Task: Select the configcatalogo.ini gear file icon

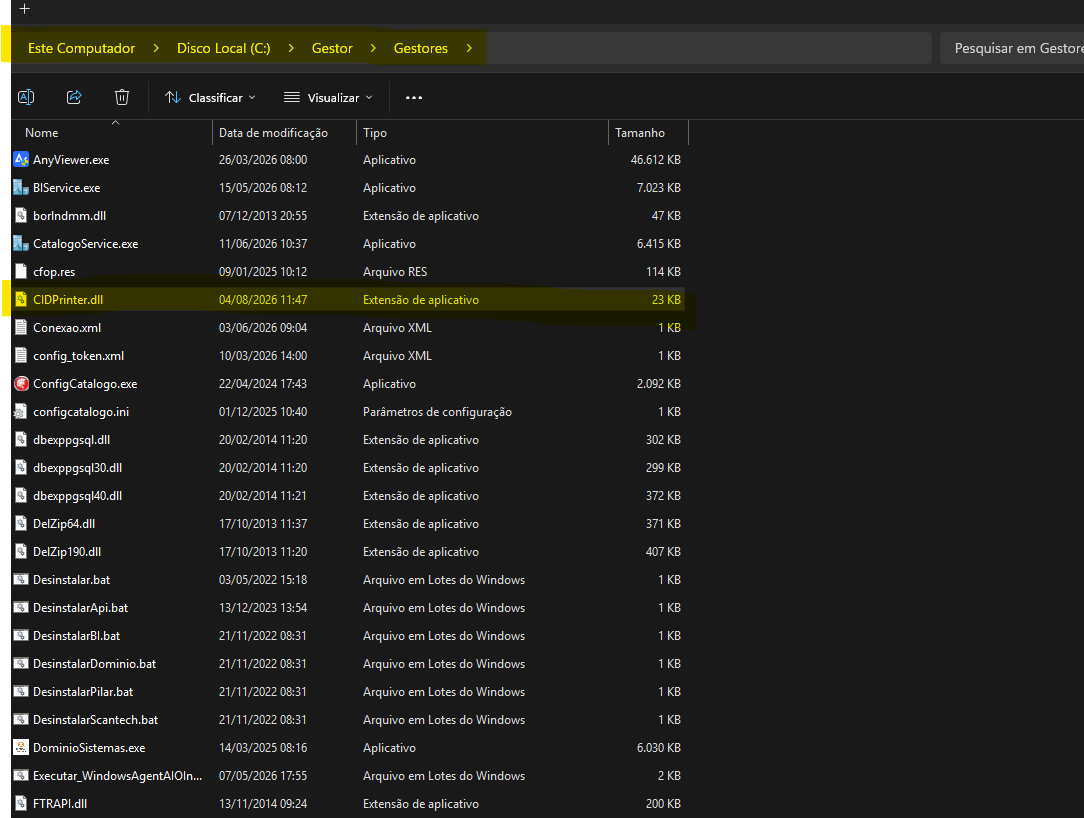Action: [x=21, y=412]
